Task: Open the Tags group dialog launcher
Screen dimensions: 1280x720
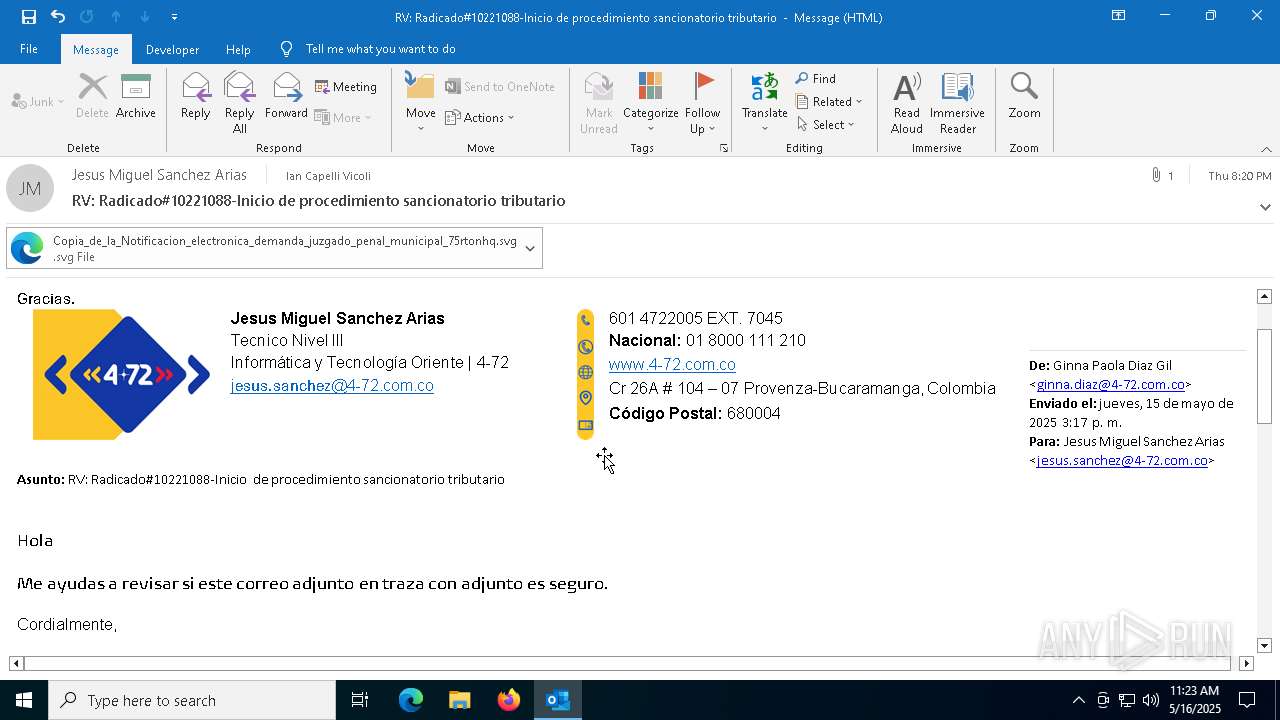Action: coord(724,148)
